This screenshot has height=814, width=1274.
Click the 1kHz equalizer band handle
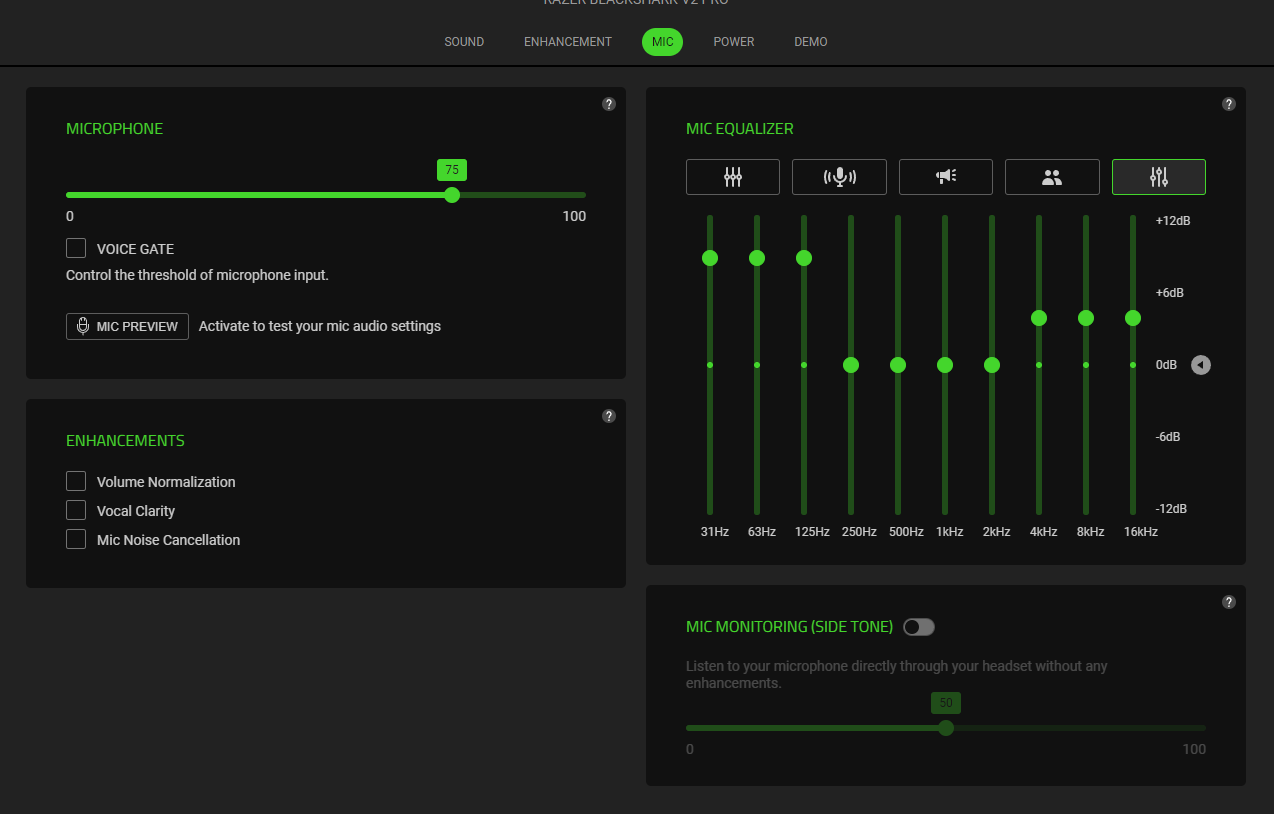click(945, 365)
